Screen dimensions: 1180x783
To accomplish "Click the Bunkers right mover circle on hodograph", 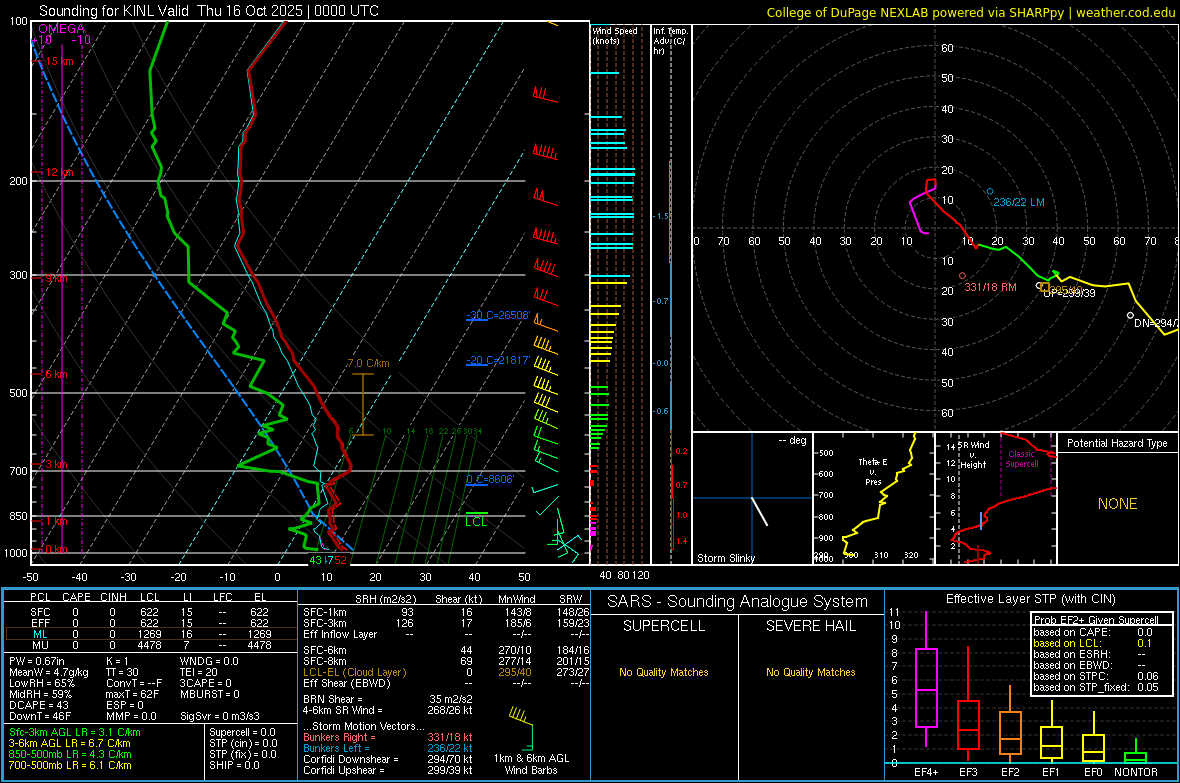I will point(962,276).
